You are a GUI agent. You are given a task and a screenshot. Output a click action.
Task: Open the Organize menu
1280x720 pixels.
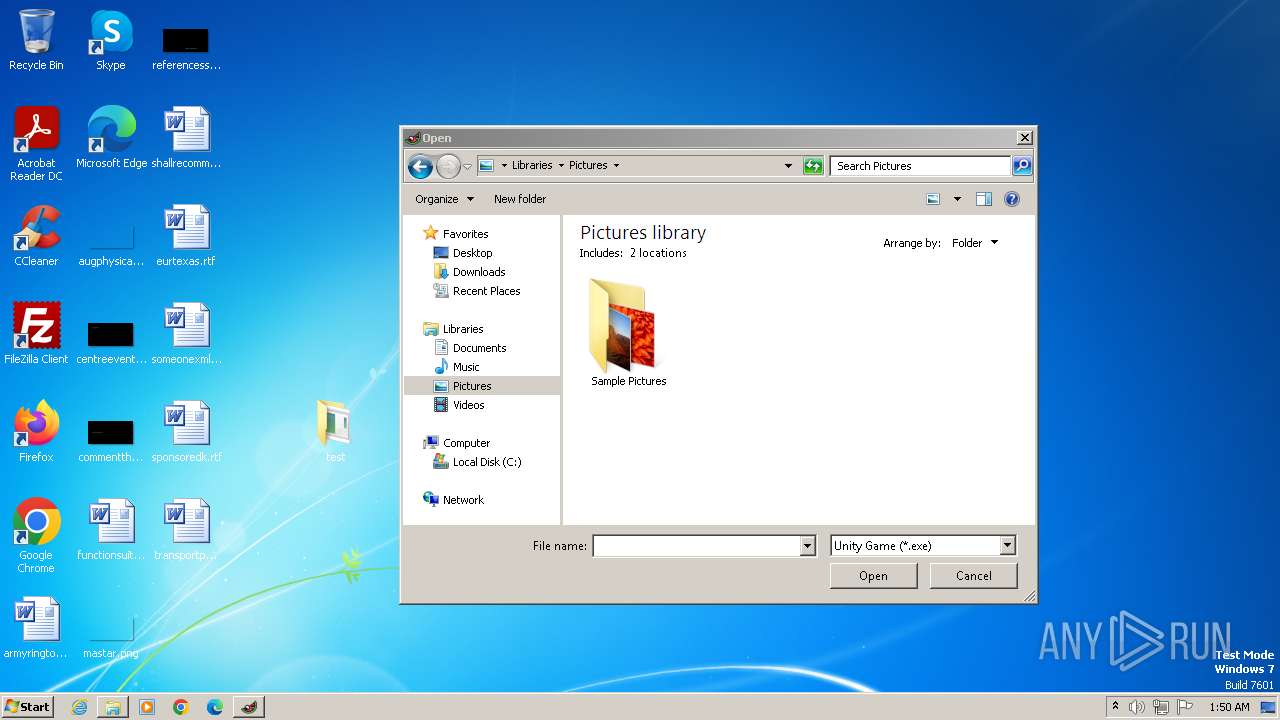coord(444,199)
